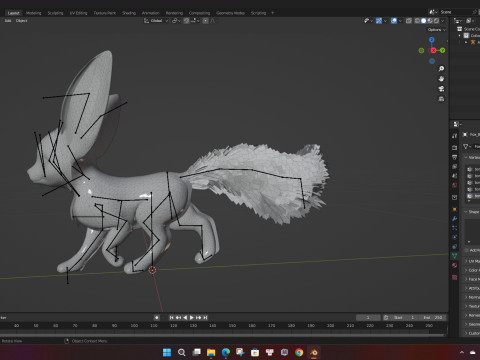Viewport: 480px width, 360px height.
Task: Play the animation forward
Action: 192,317
